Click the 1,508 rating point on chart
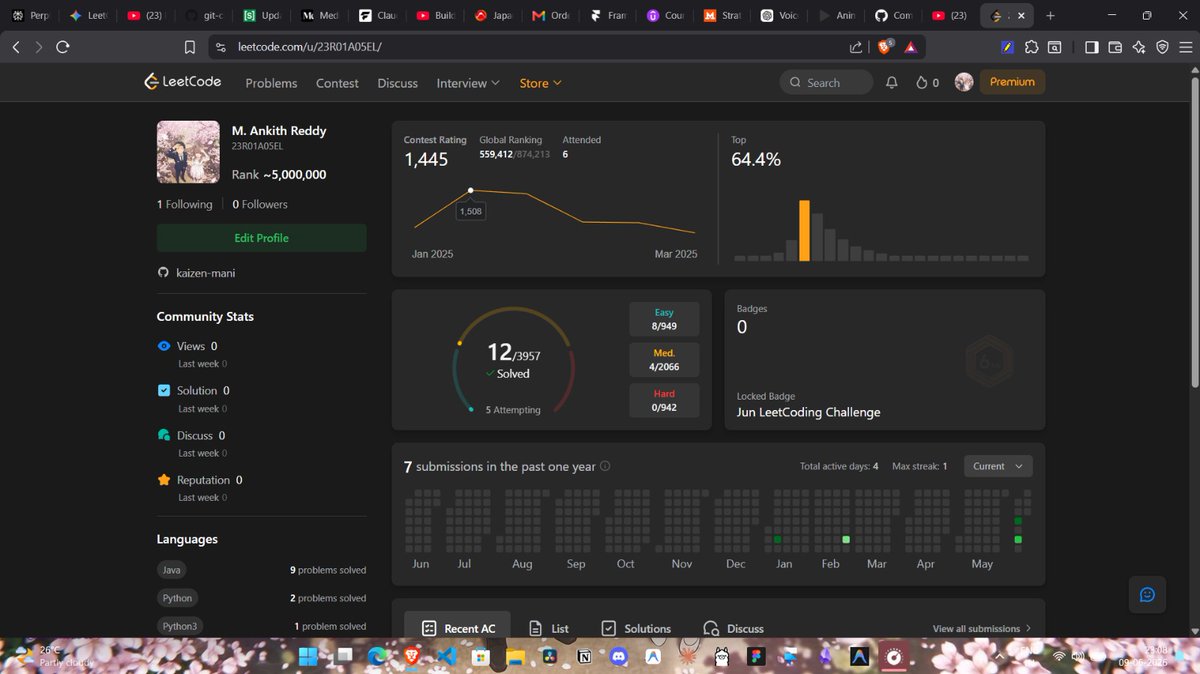The width and height of the screenshot is (1200, 674). [471, 190]
